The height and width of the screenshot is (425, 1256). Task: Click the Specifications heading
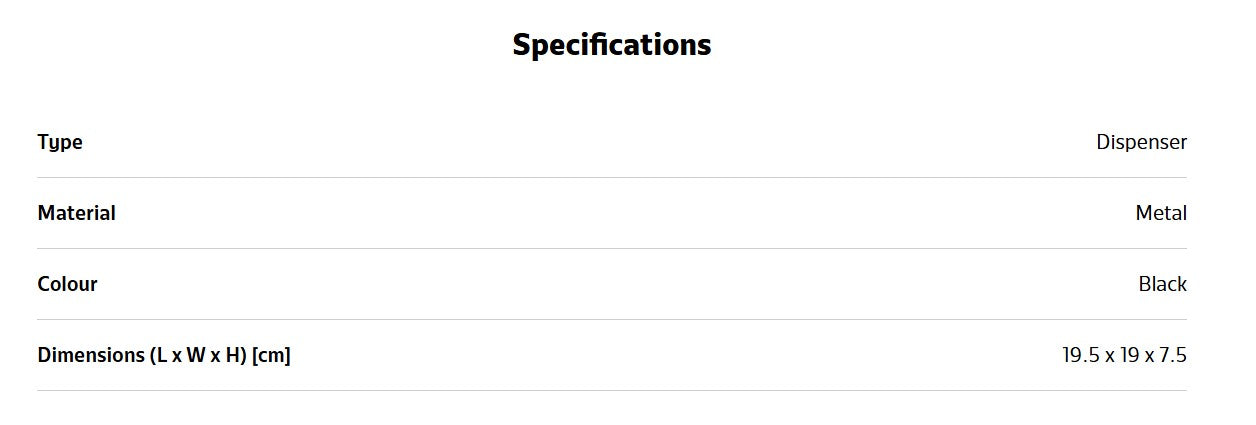611,46
